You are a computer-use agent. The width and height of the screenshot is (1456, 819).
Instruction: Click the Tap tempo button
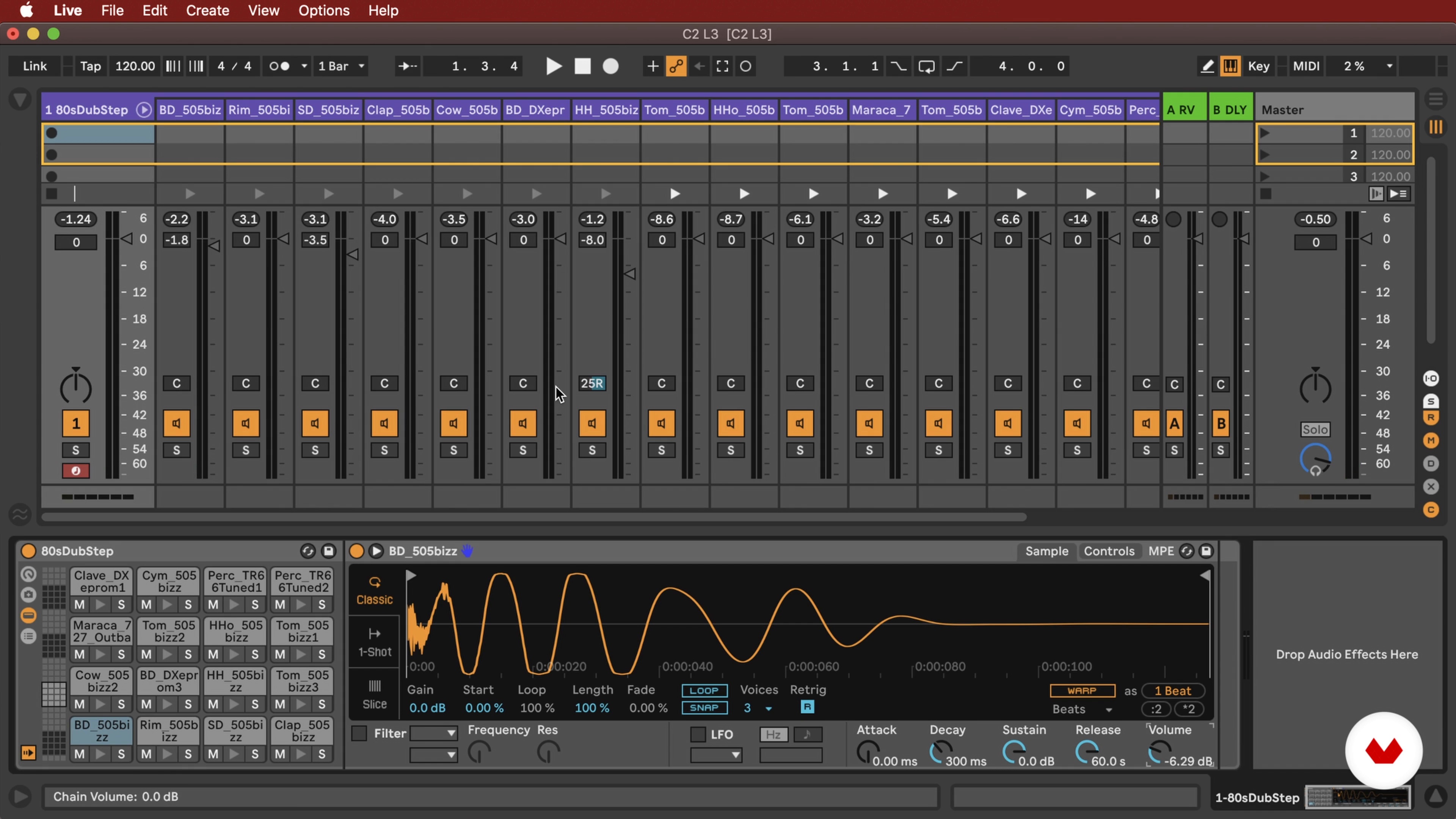90,66
